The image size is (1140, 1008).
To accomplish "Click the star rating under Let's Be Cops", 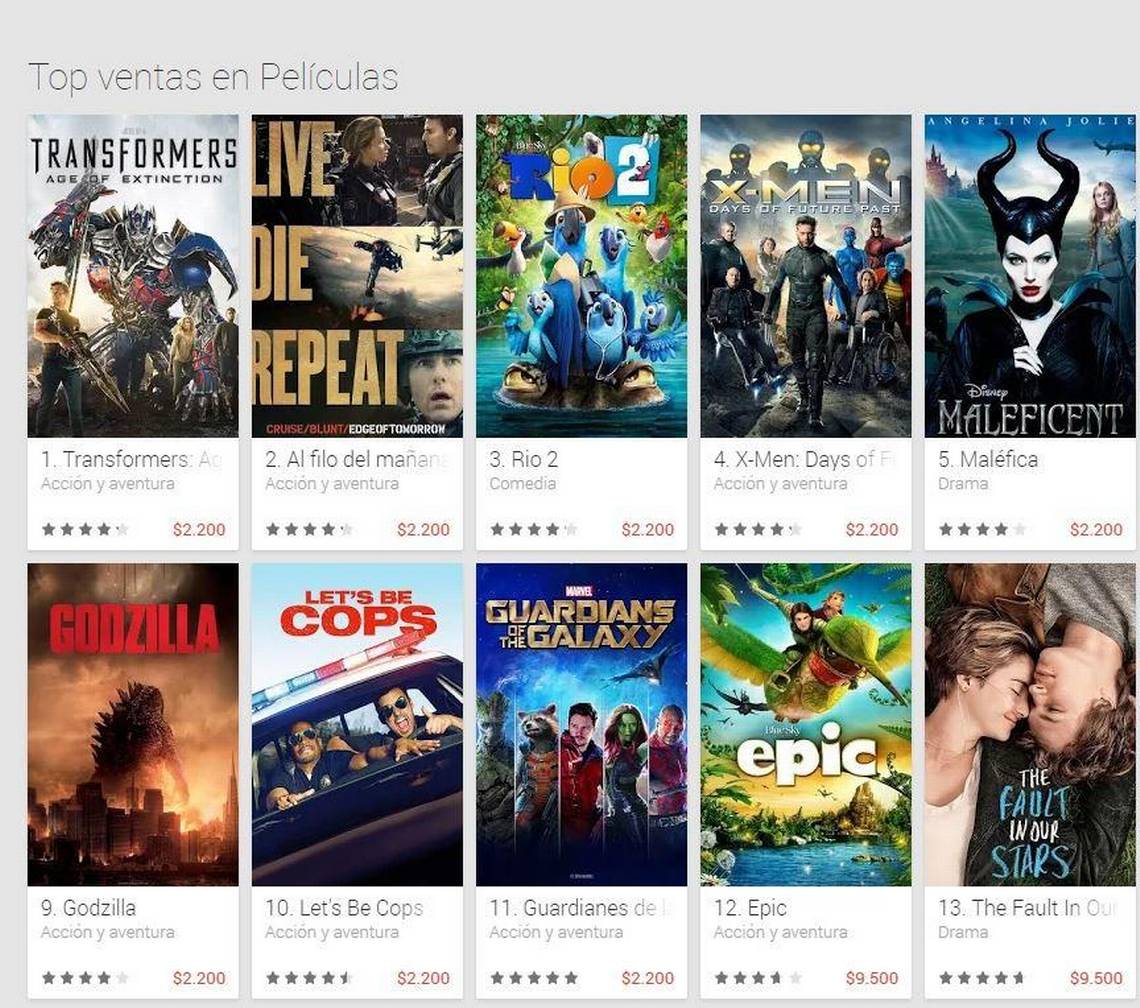I will click(x=309, y=978).
